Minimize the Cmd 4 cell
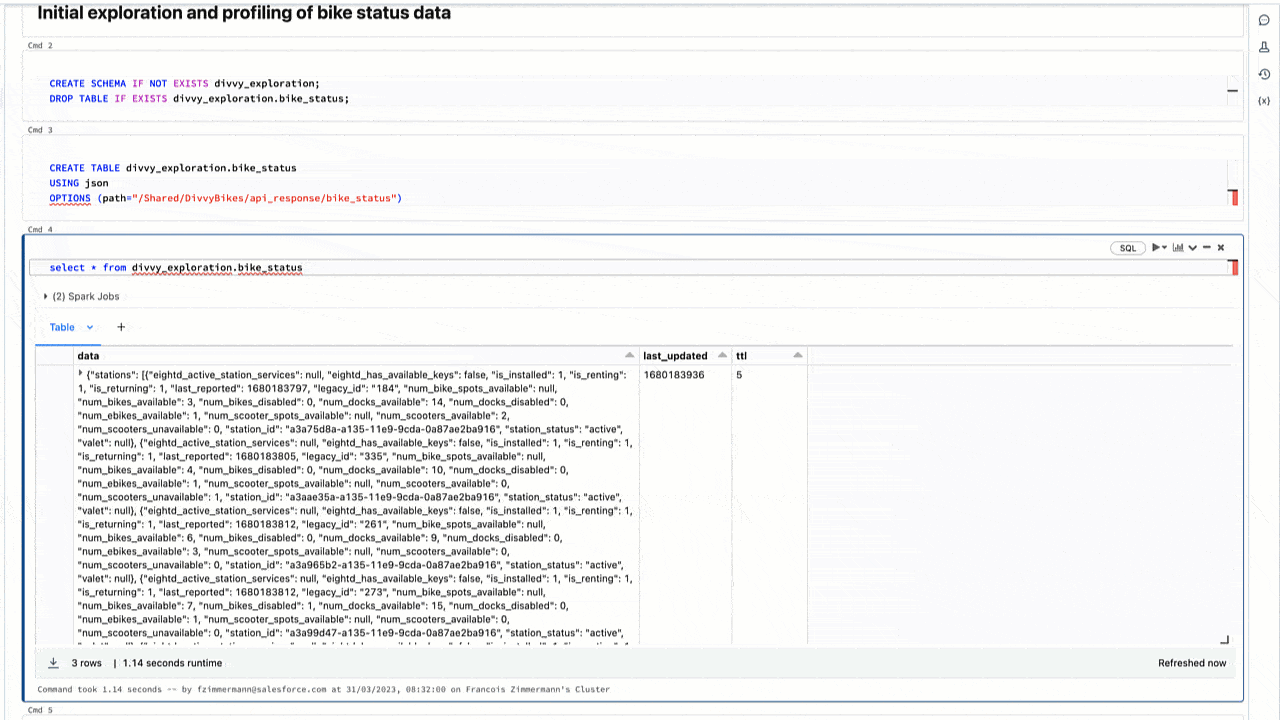 pos(1207,247)
